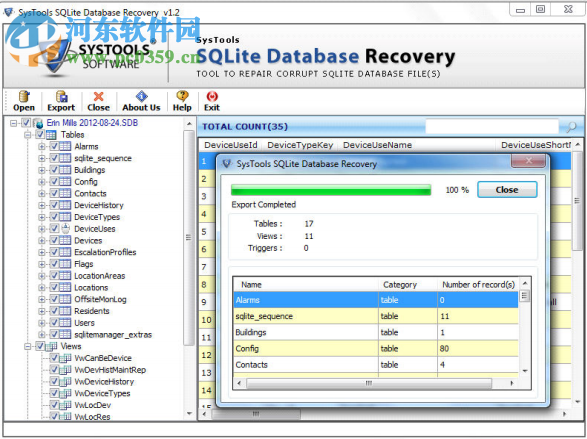Click the Help question mark icon
The image size is (587, 439).
point(182,97)
